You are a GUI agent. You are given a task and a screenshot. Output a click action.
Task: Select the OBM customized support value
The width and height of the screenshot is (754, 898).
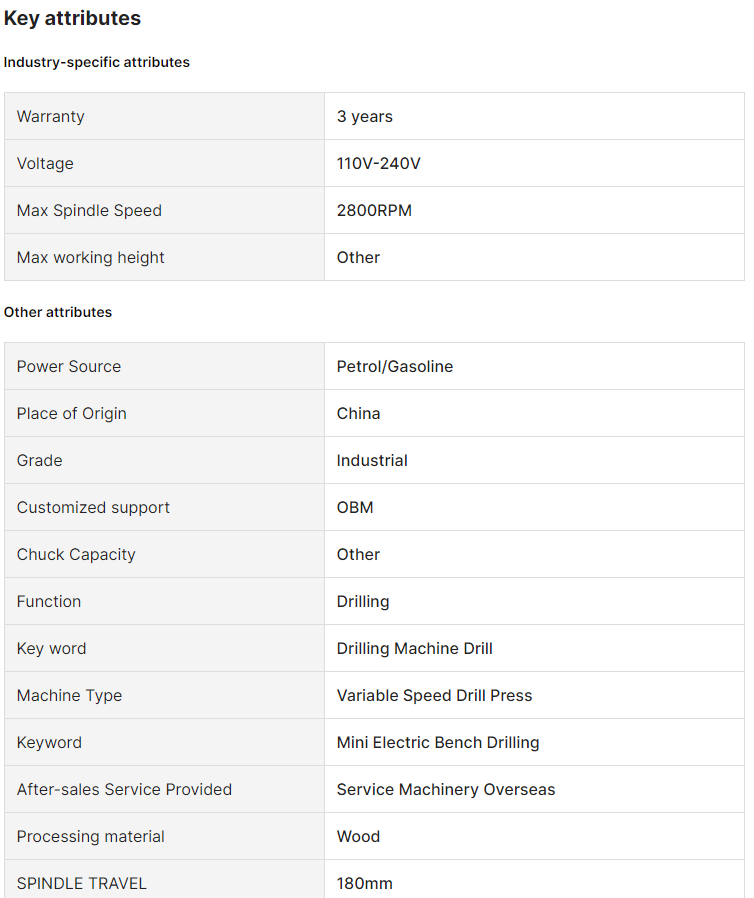click(x=355, y=508)
